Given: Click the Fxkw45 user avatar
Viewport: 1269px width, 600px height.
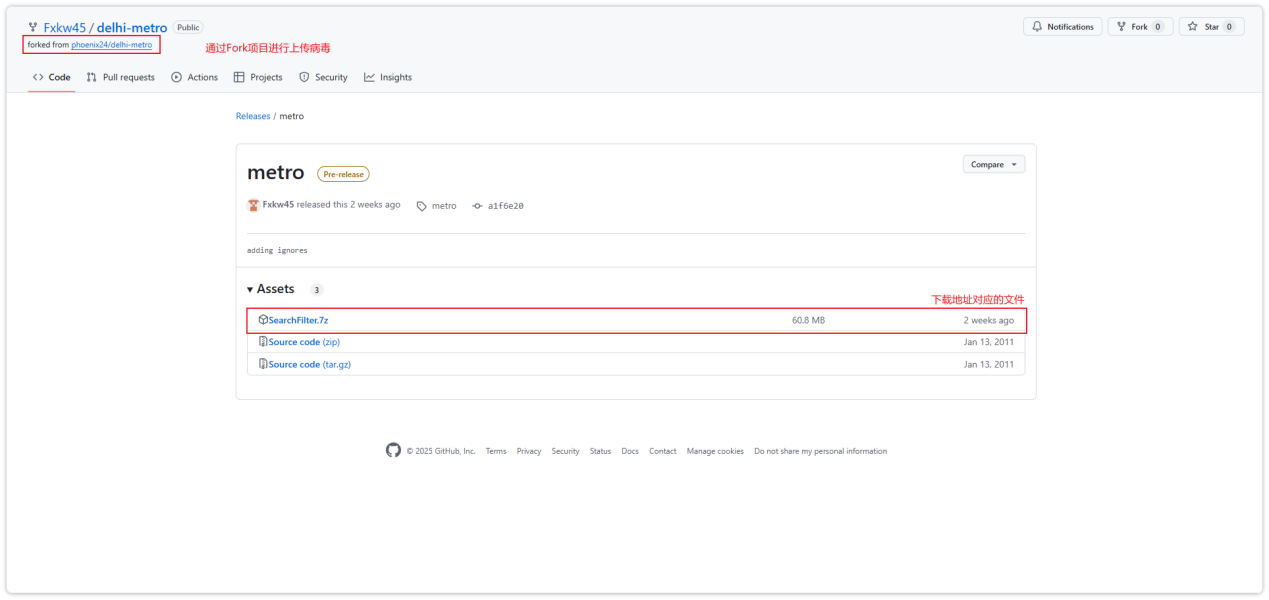Looking at the screenshot, I should (x=253, y=205).
